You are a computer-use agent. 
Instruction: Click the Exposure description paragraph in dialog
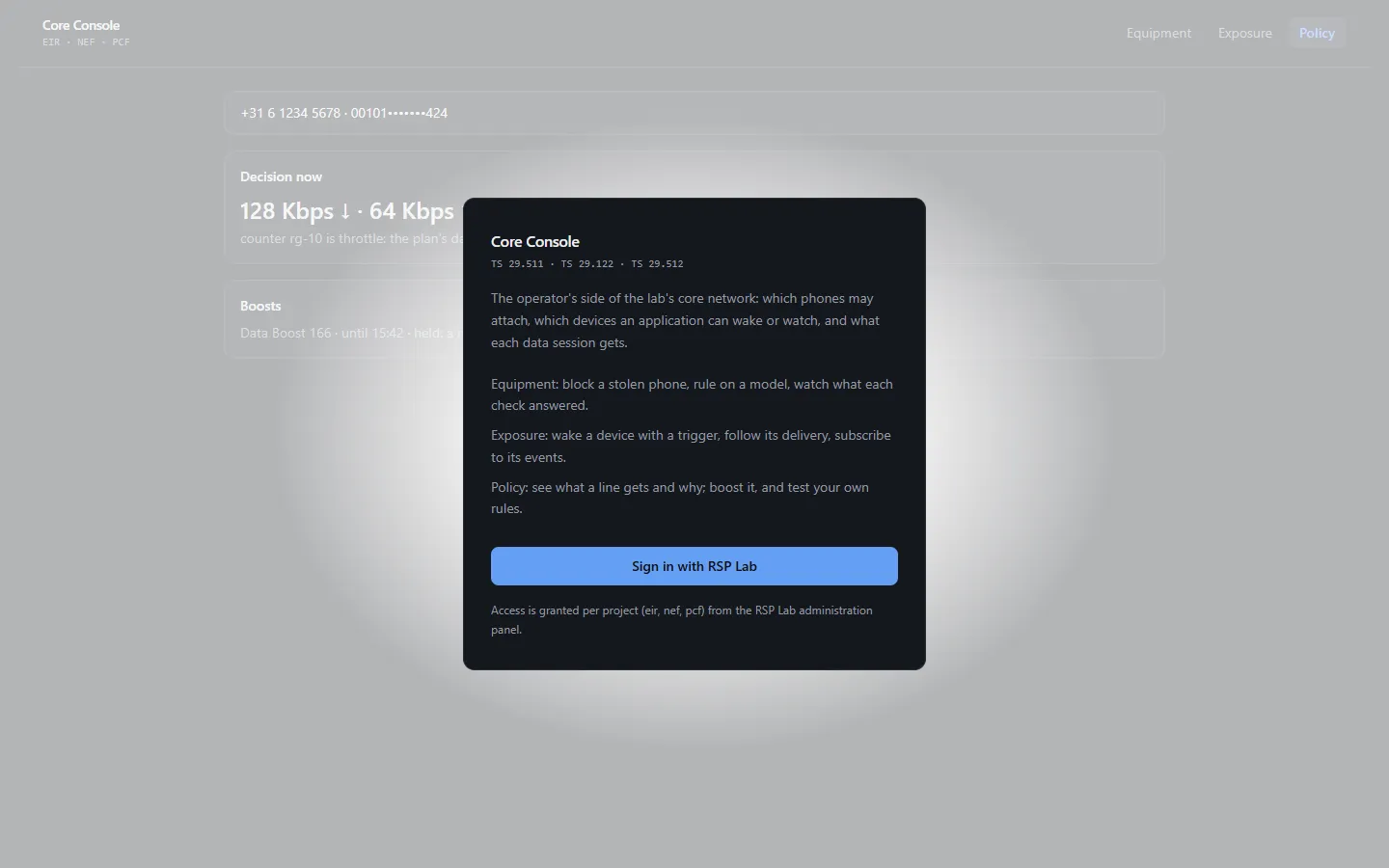[691, 446]
